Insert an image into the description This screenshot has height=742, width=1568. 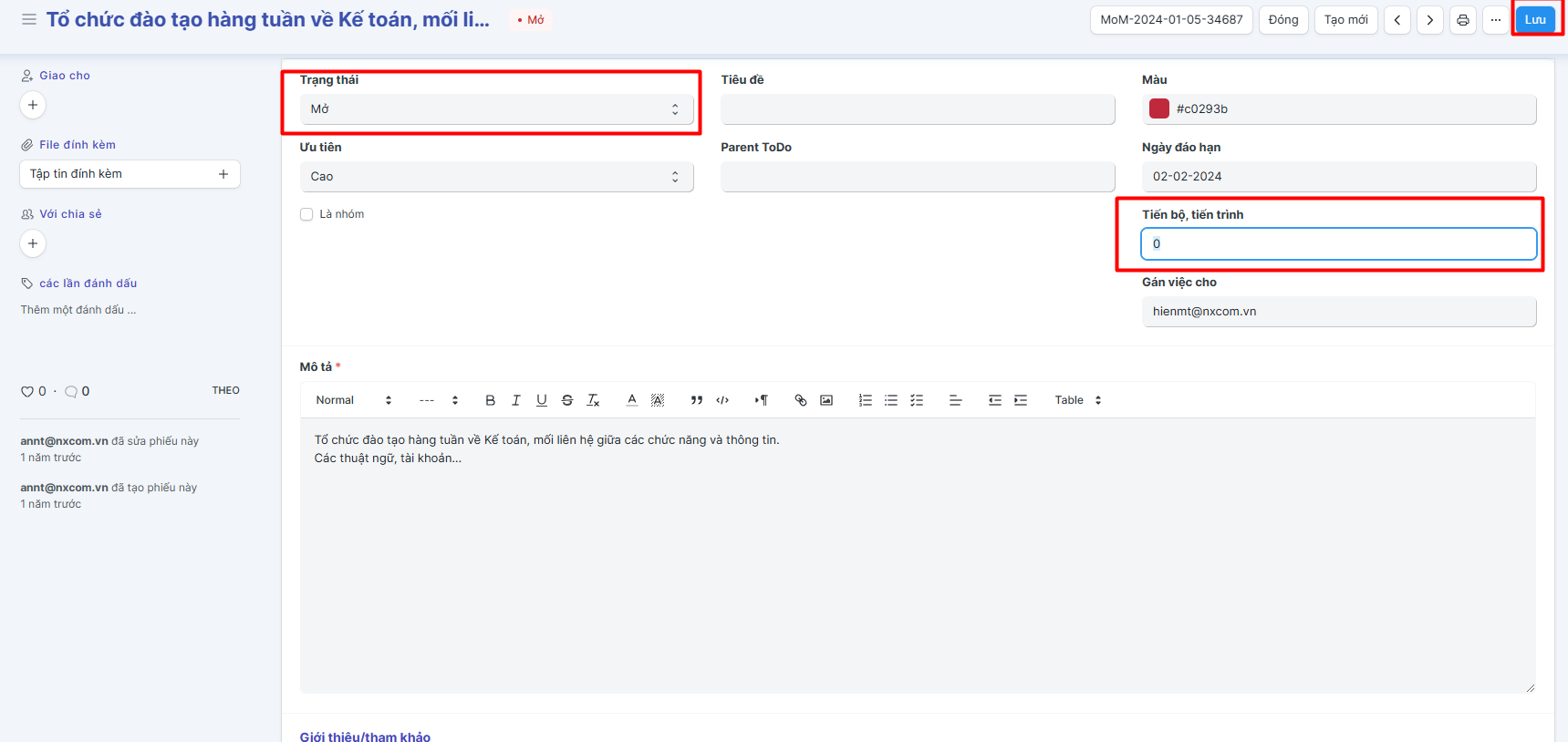pyautogui.click(x=826, y=400)
